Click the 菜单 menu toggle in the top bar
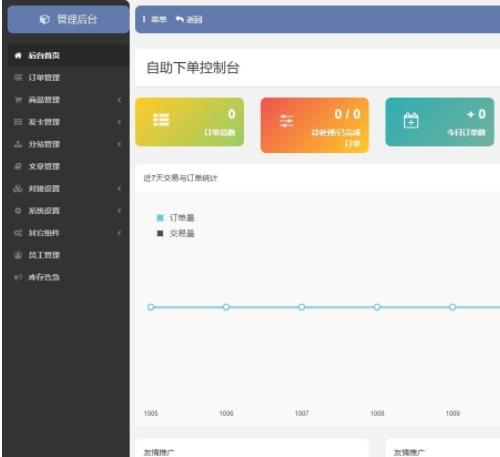This screenshot has width=500, height=457. pyautogui.click(x=154, y=20)
